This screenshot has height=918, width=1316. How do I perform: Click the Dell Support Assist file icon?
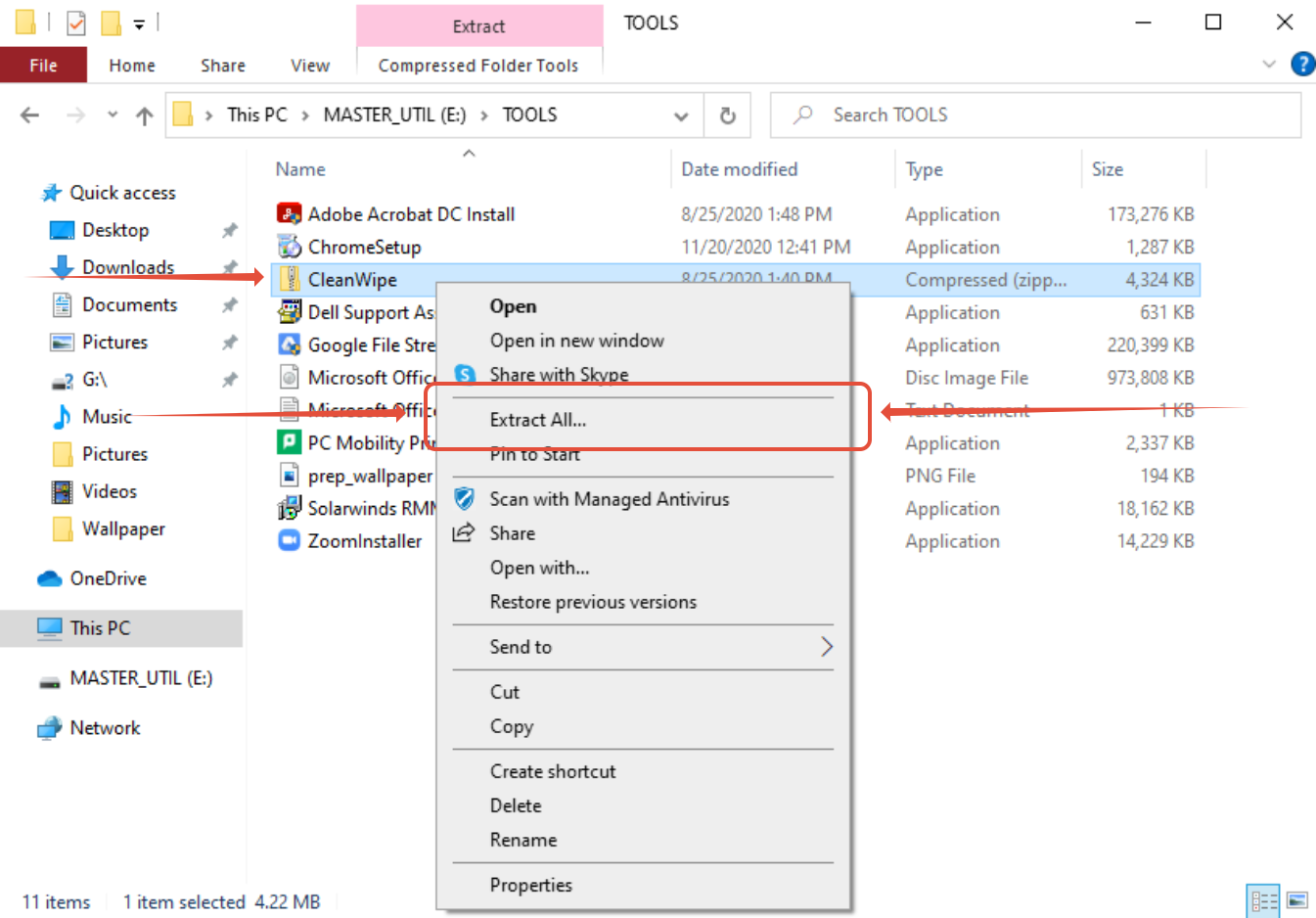tap(289, 312)
